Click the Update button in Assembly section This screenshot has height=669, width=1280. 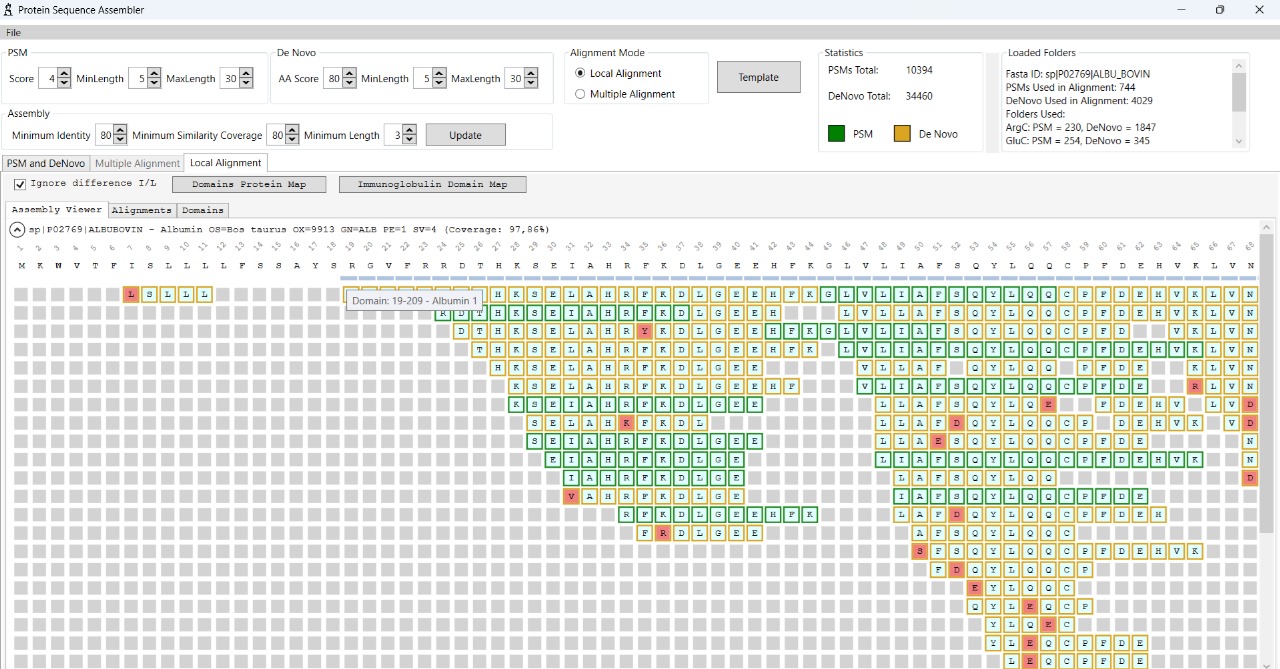click(465, 134)
